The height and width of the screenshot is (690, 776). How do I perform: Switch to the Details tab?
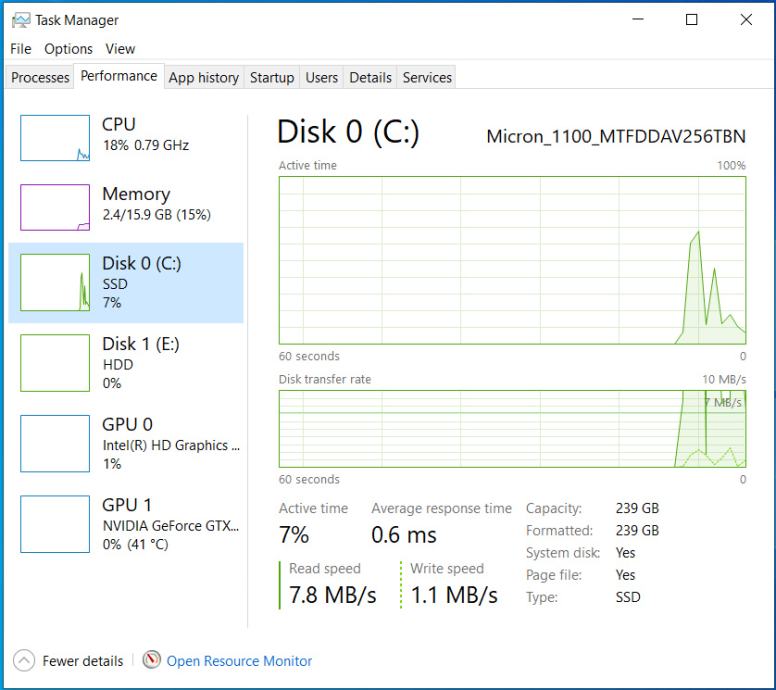(x=370, y=78)
